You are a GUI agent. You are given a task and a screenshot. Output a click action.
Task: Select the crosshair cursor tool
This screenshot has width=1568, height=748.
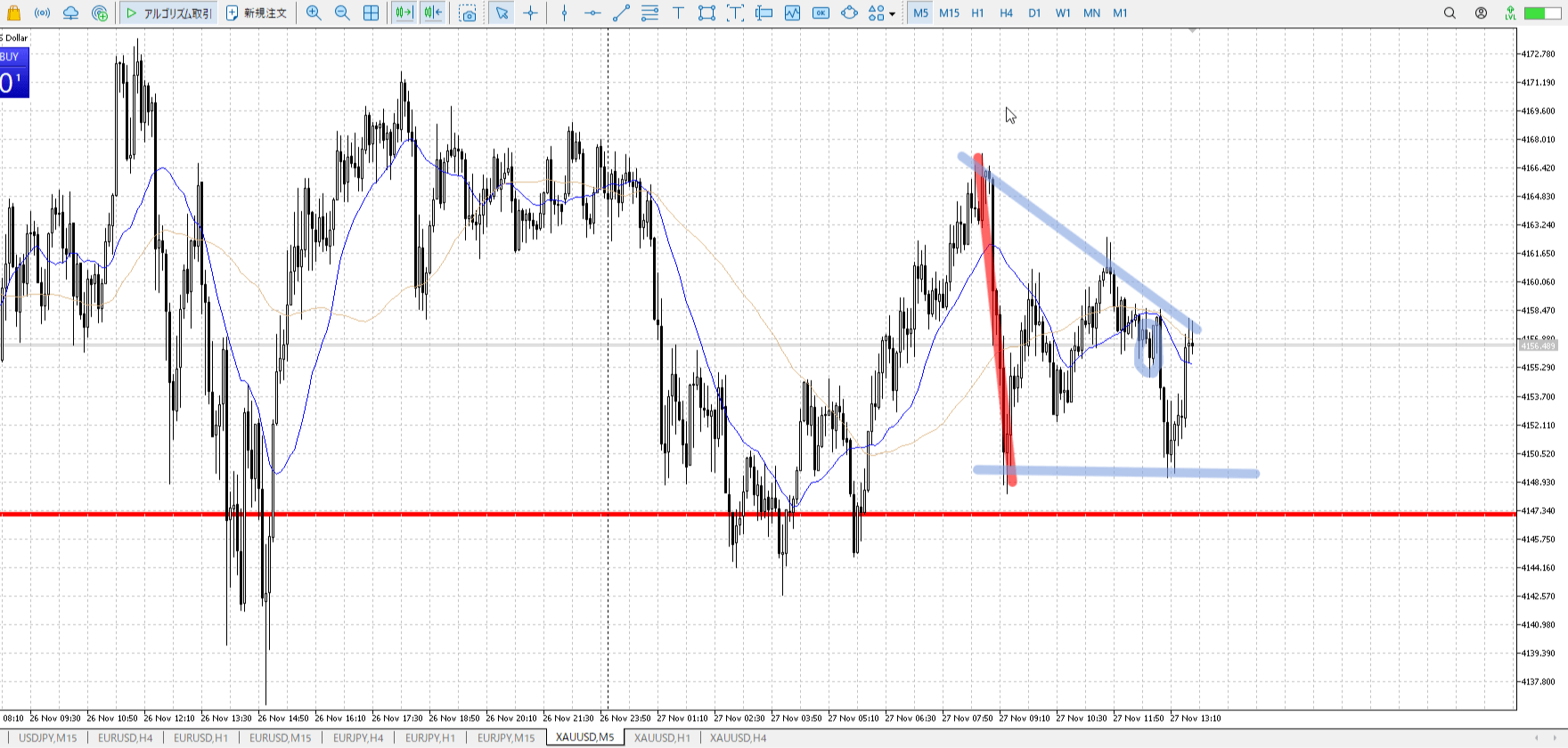pyautogui.click(x=531, y=13)
